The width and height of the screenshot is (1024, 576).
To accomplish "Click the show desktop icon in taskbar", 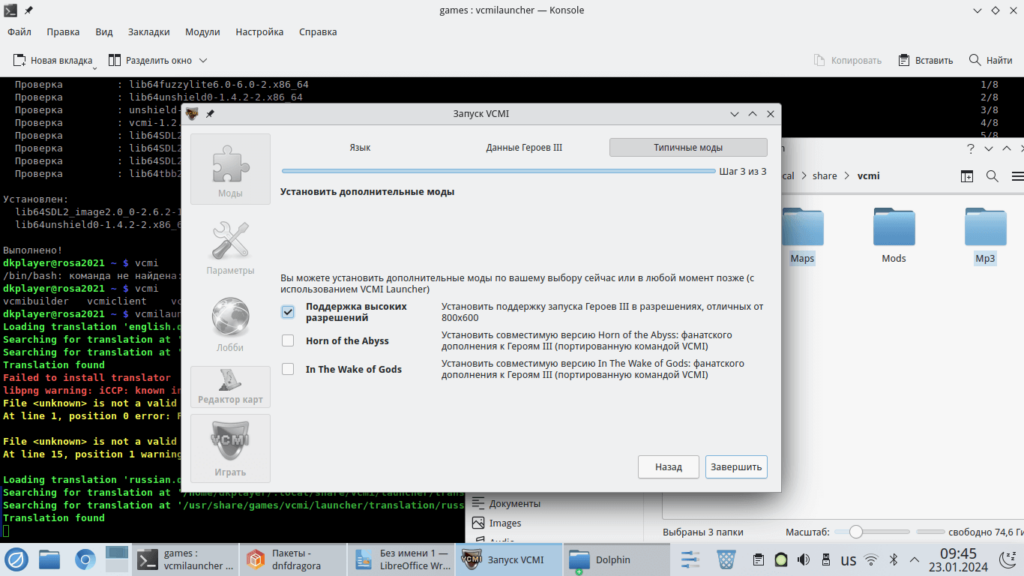I will pos(117,560).
